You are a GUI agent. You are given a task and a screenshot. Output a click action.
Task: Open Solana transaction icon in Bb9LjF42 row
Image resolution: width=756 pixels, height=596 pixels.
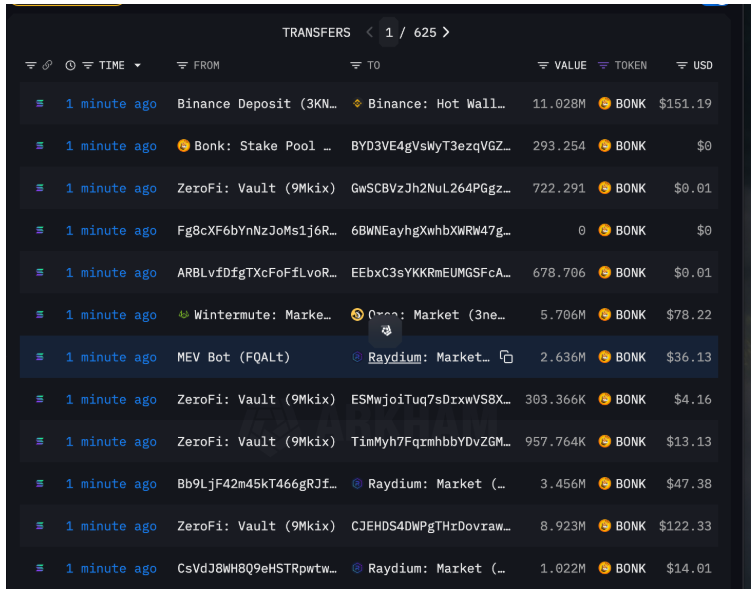click(x=40, y=484)
